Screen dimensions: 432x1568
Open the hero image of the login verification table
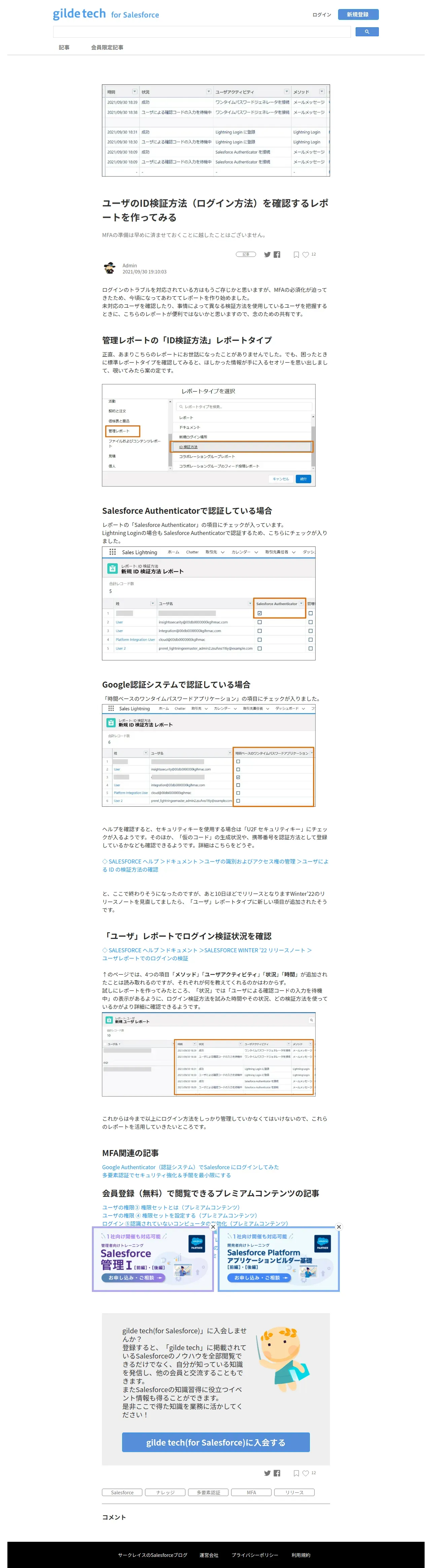click(216, 130)
